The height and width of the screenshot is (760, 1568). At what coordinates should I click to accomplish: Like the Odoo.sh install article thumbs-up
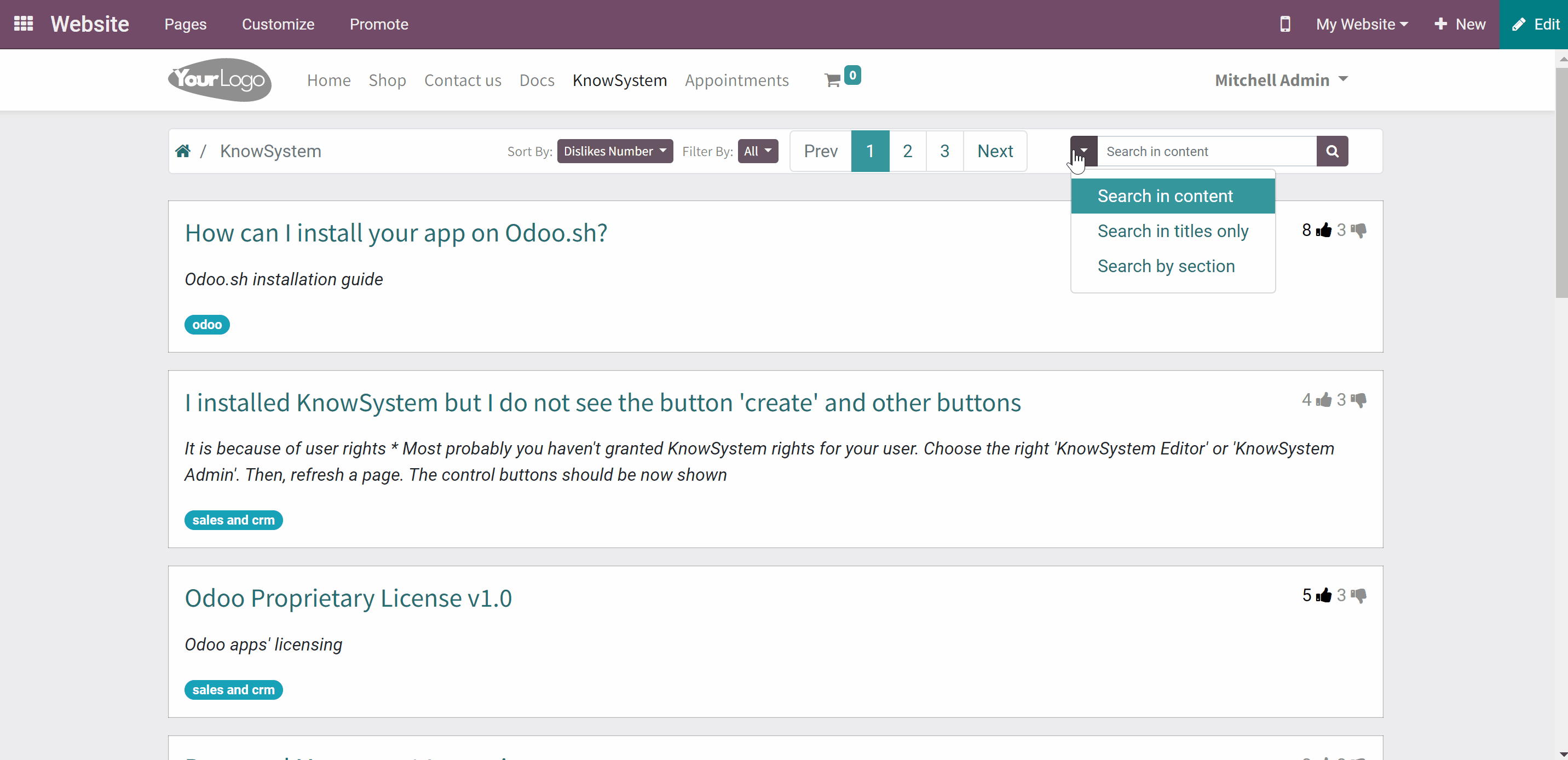pyautogui.click(x=1323, y=230)
